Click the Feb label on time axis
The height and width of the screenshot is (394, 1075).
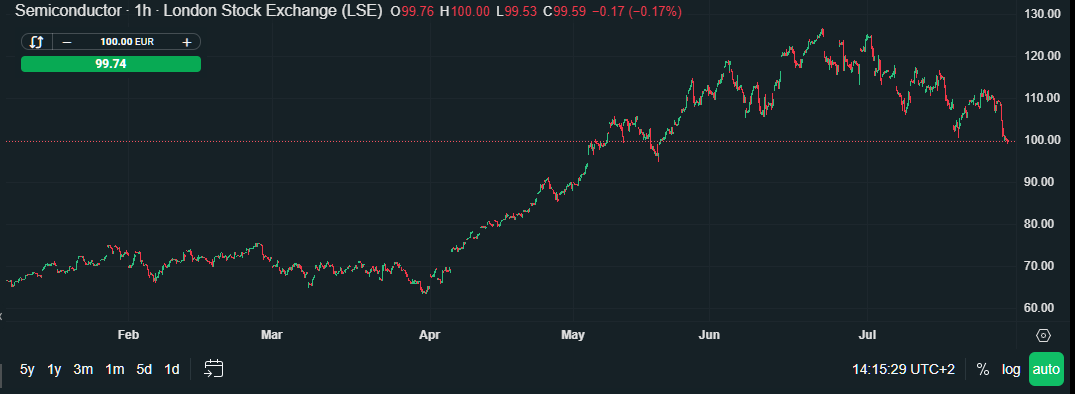click(128, 335)
